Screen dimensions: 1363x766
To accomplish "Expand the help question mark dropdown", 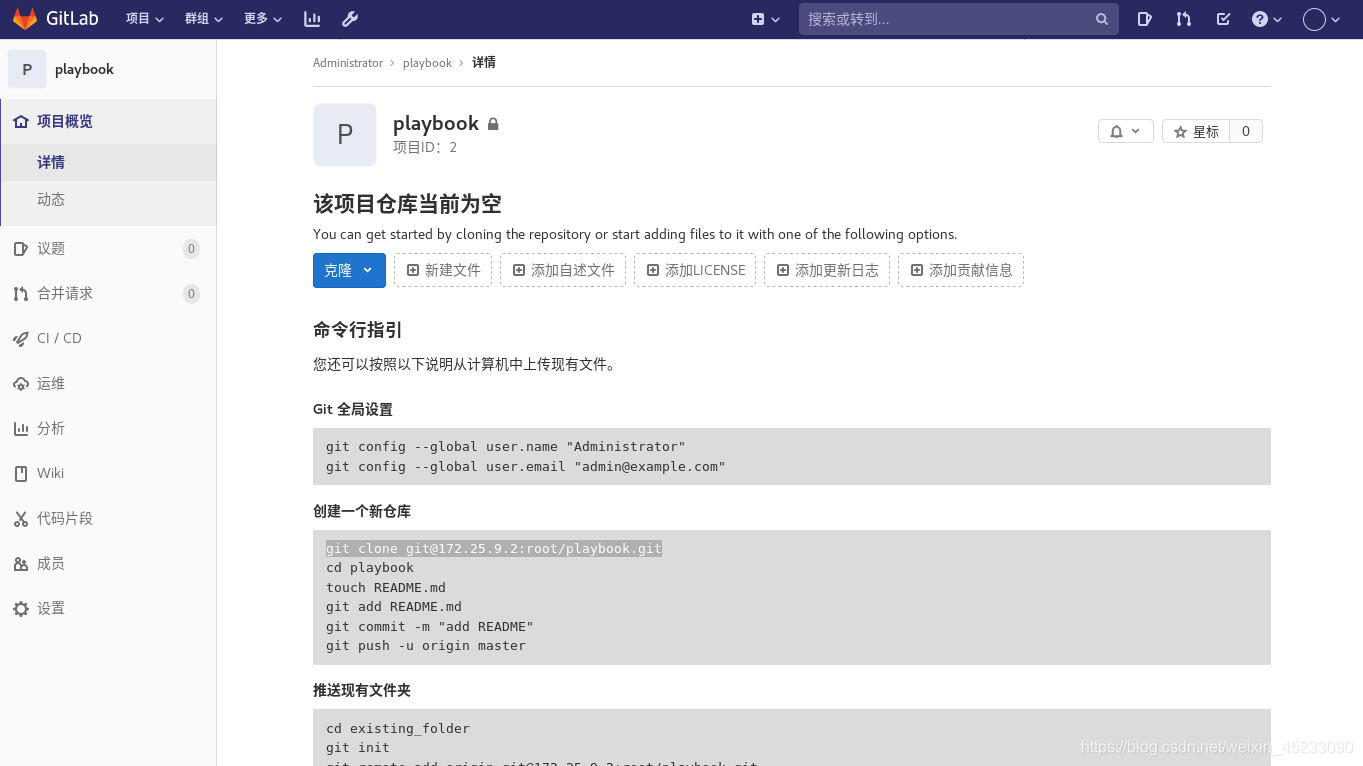I will 1266,19.
